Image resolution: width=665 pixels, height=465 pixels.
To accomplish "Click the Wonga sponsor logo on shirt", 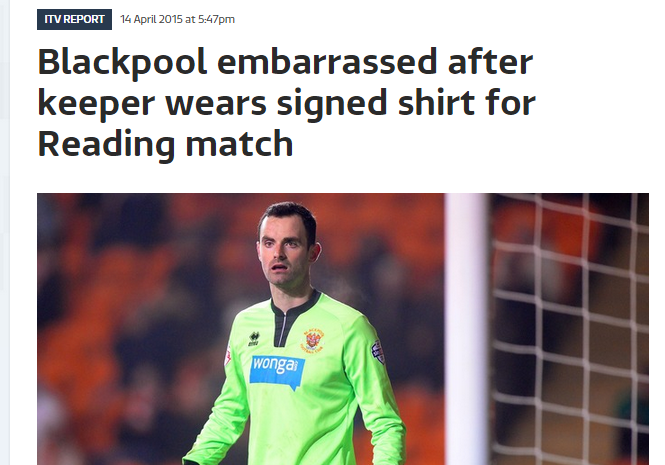I will pos(277,371).
